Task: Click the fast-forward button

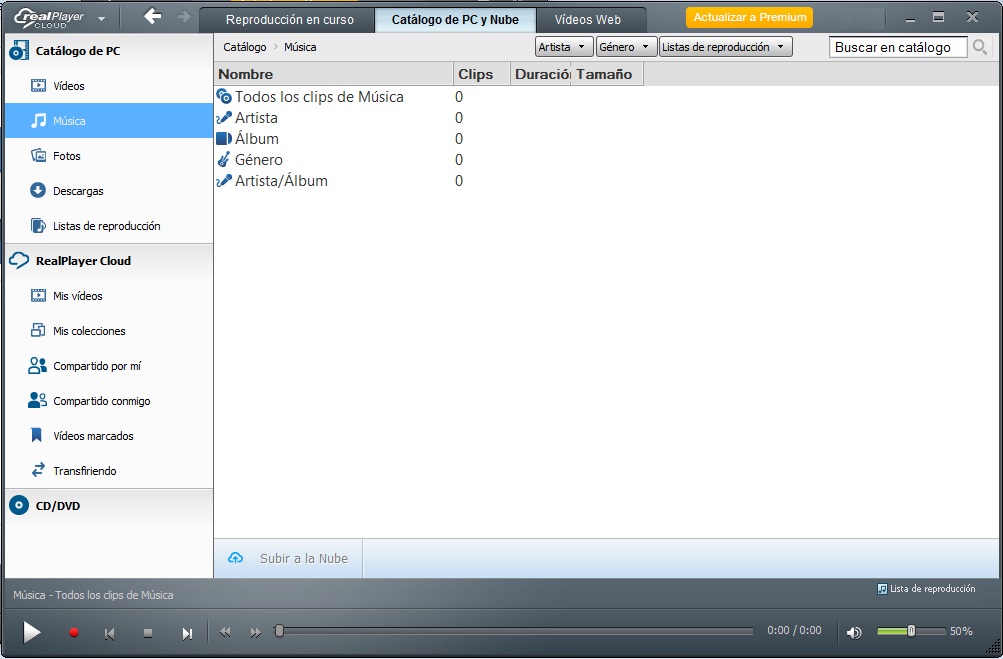Action: pos(256,633)
